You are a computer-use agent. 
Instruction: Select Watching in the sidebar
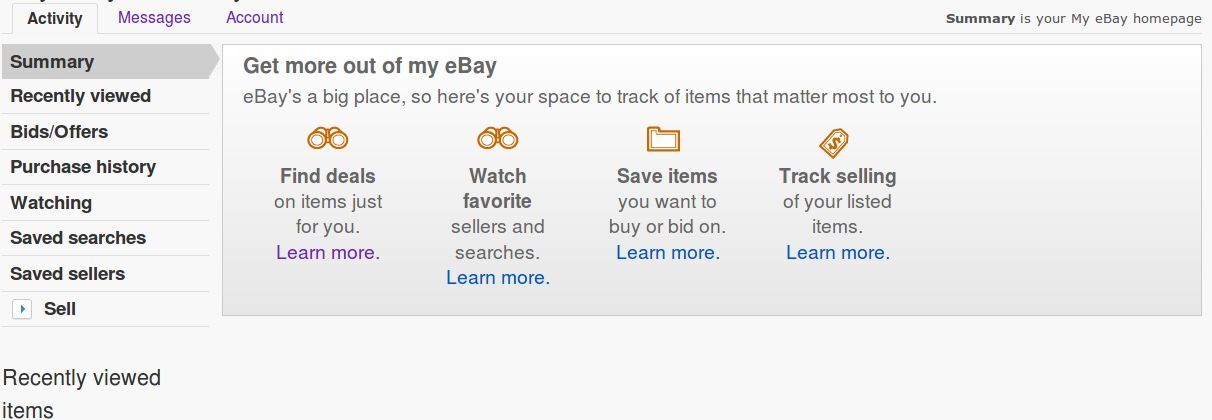click(x=51, y=203)
